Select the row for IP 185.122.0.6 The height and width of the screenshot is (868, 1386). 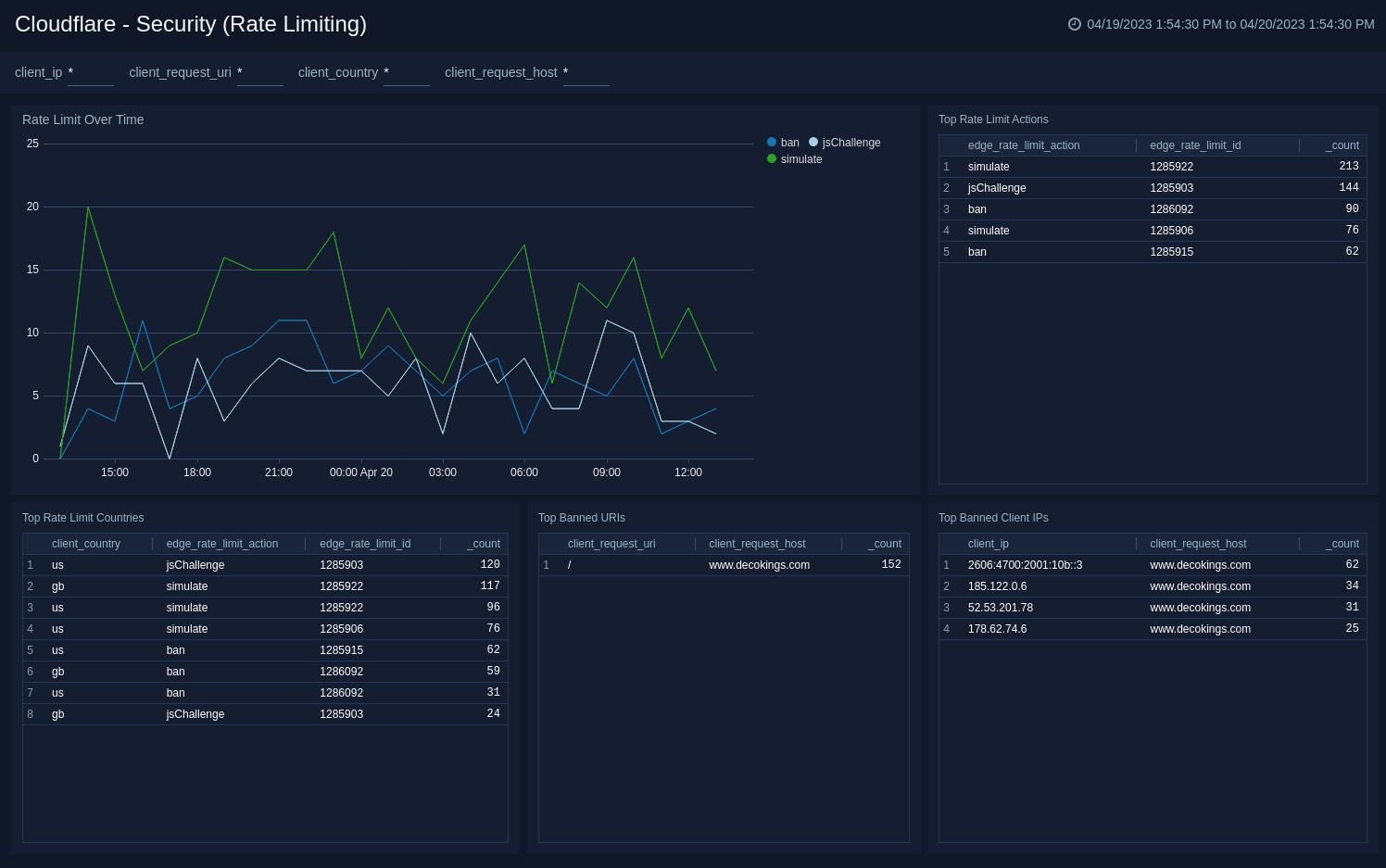tap(1065, 586)
